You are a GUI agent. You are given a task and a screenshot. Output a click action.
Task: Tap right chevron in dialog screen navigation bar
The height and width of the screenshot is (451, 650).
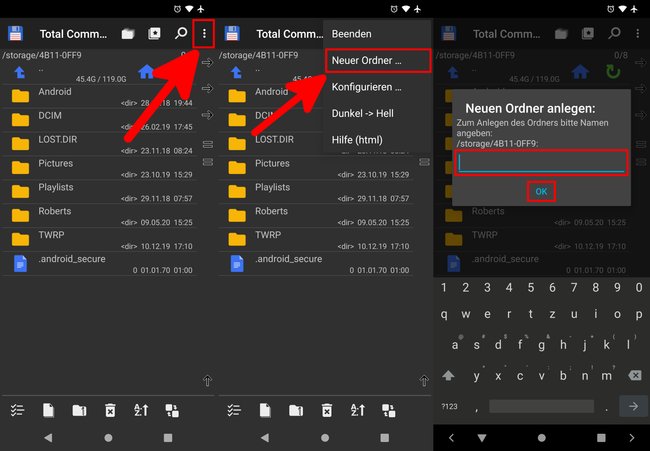pyautogui.click(x=632, y=438)
